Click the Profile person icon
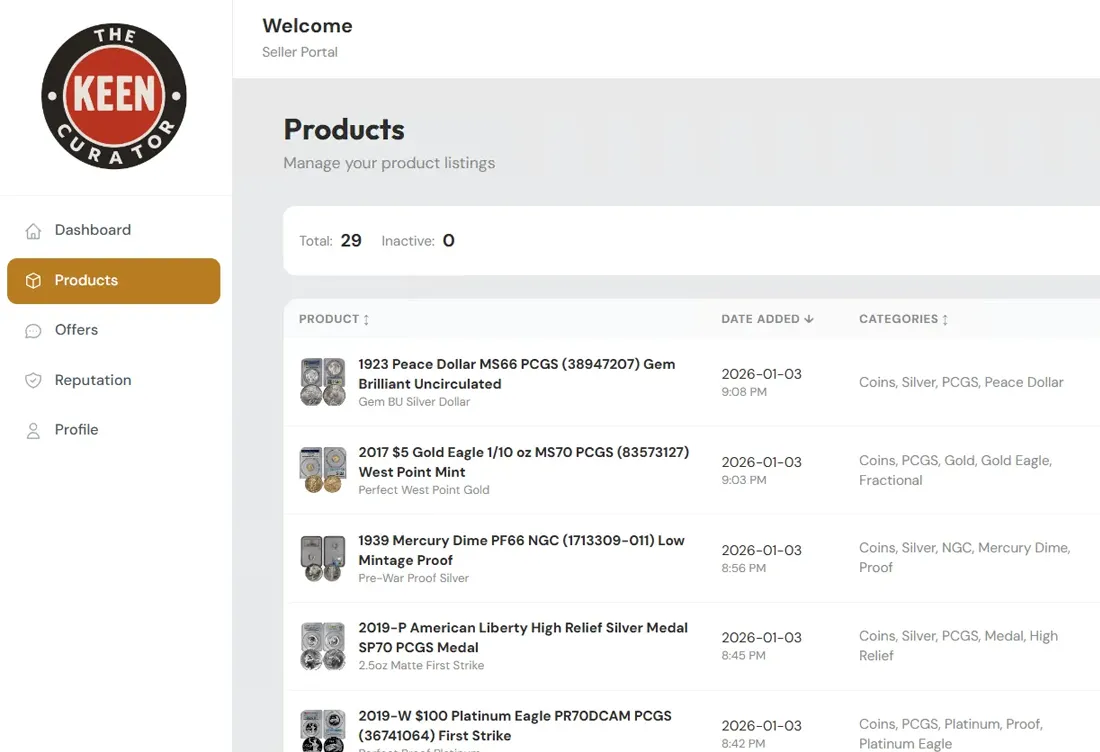The image size is (1100, 752). pos(33,431)
